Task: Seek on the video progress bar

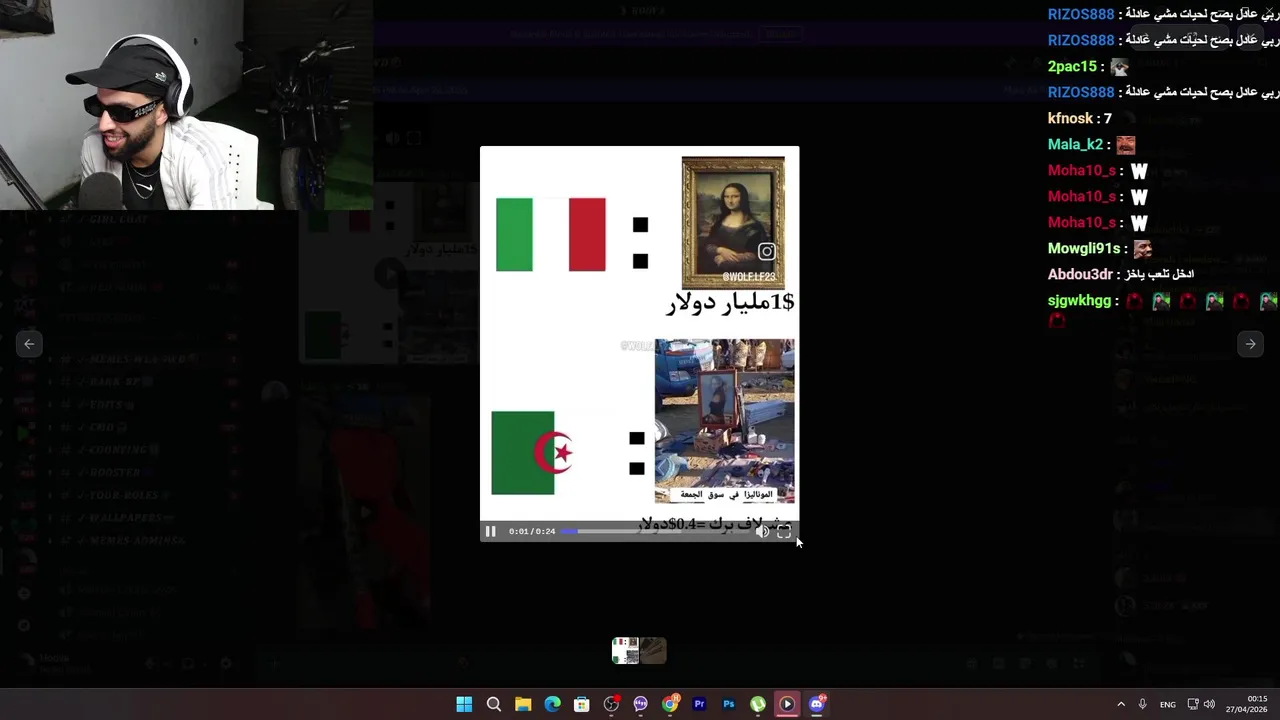Action: point(655,531)
